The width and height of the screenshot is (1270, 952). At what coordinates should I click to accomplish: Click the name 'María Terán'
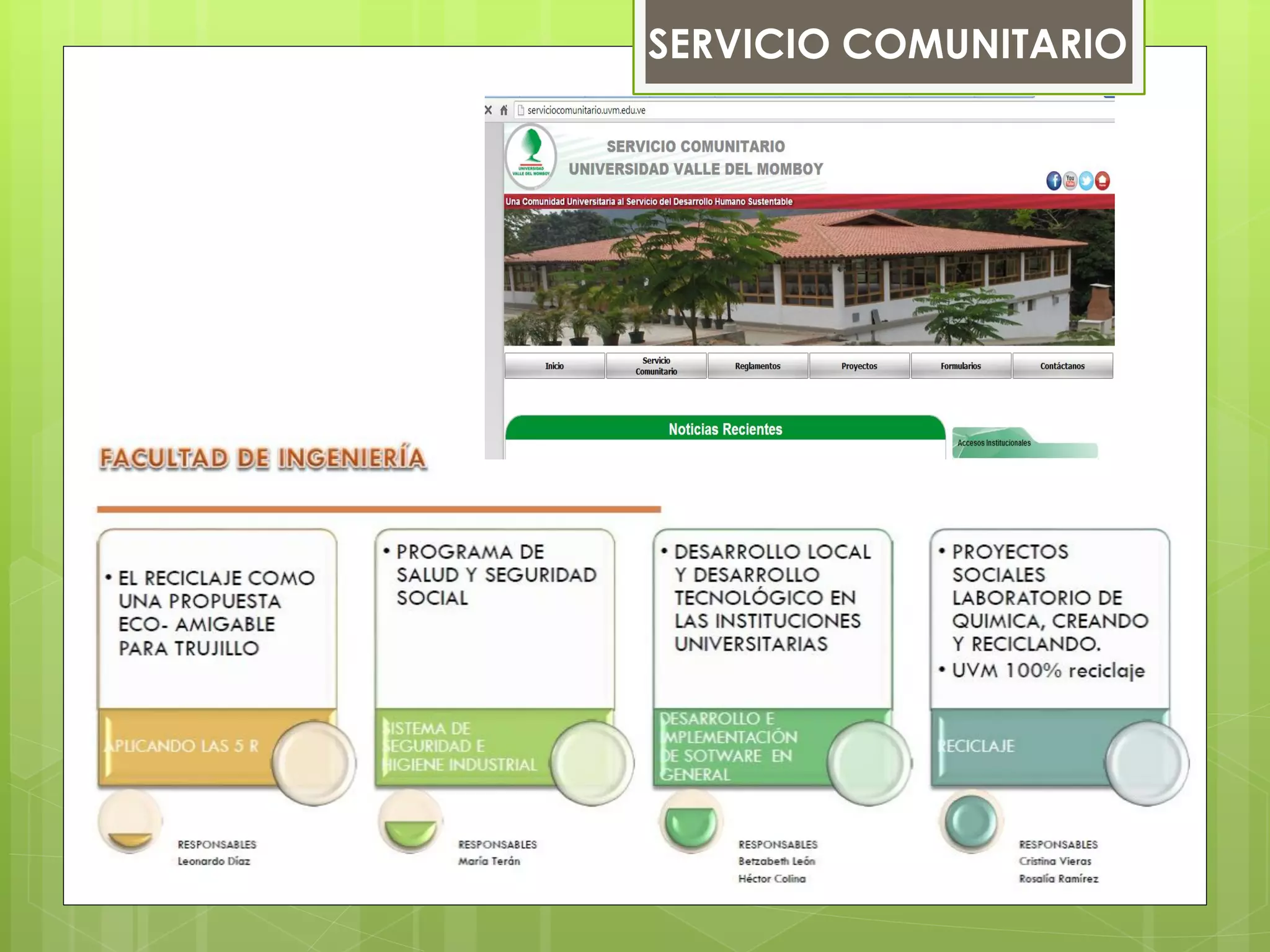coord(489,861)
